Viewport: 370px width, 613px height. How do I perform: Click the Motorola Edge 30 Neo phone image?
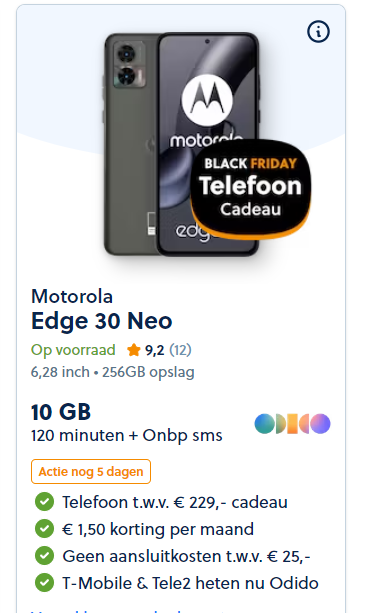click(x=181, y=144)
